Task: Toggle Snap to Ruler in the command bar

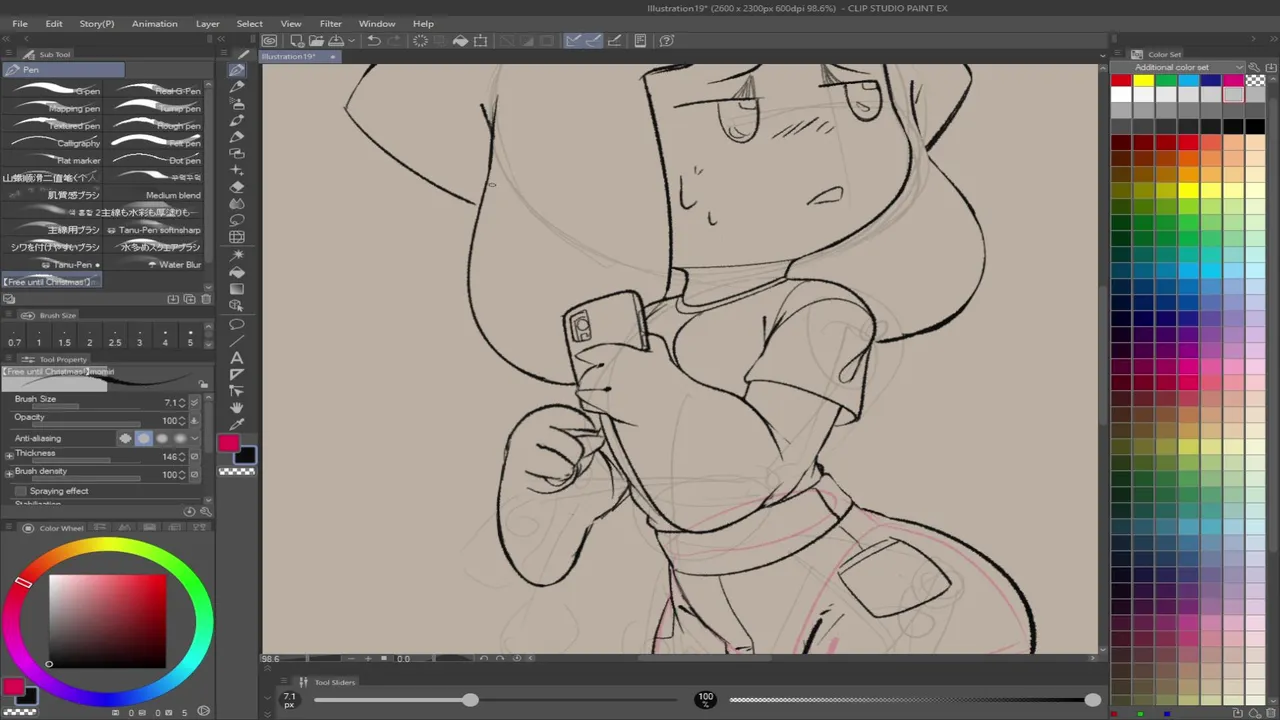Action: (574, 41)
